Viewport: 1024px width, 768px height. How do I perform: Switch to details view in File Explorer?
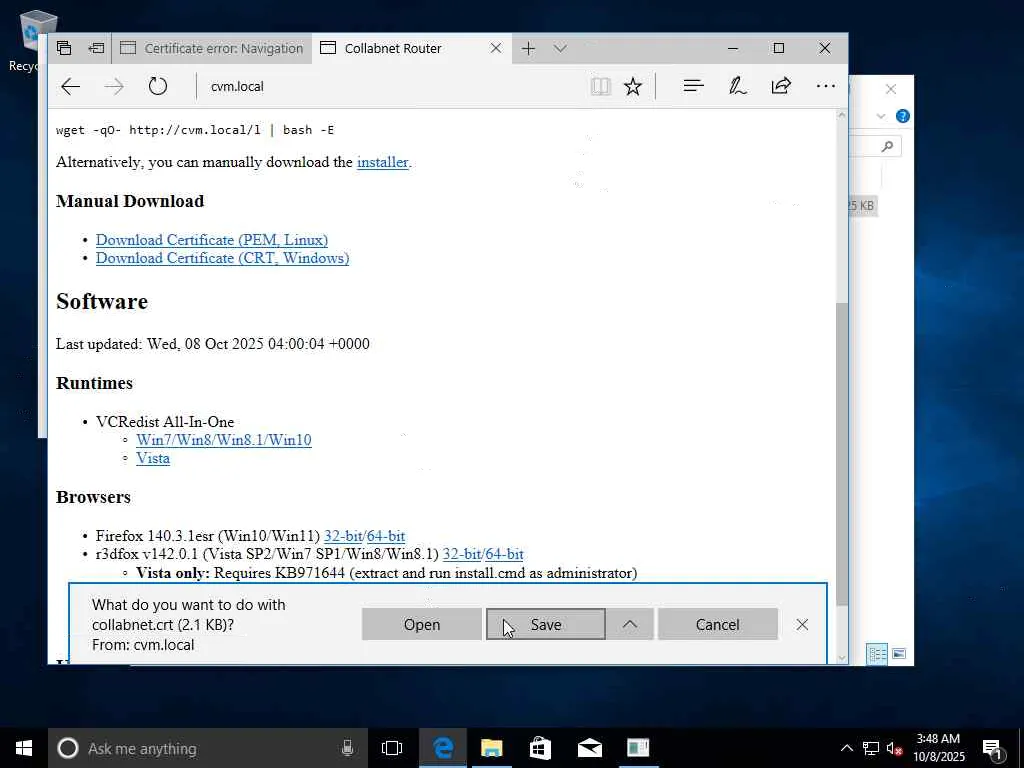click(x=876, y=654)
